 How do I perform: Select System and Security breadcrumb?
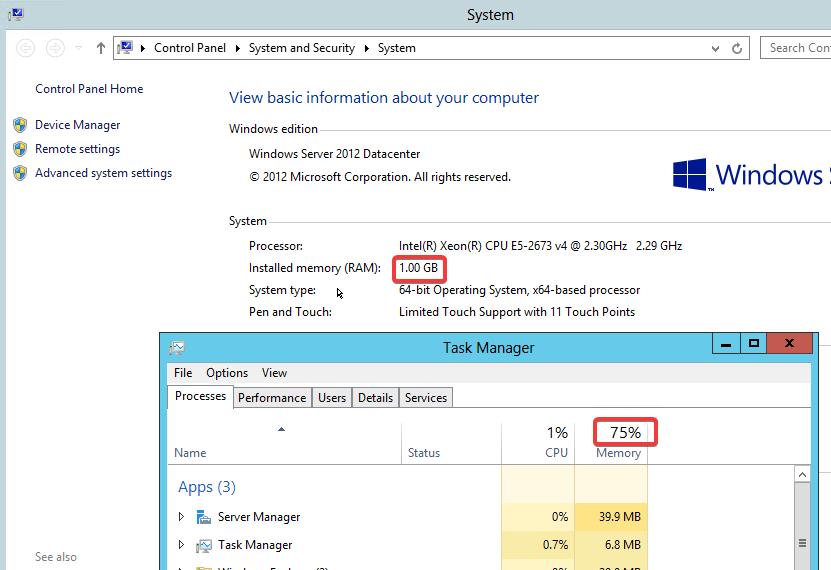302,48
